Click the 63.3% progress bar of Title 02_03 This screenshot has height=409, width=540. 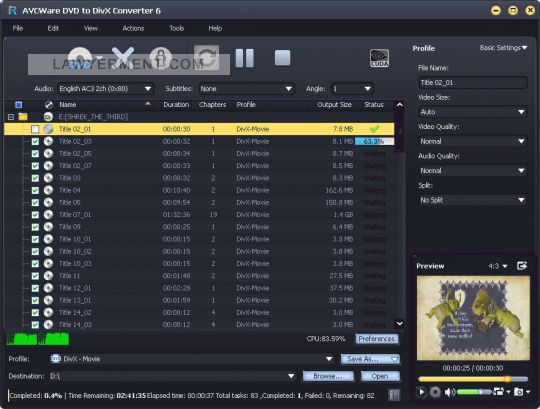pyautogui.click(x=374, y=141)
